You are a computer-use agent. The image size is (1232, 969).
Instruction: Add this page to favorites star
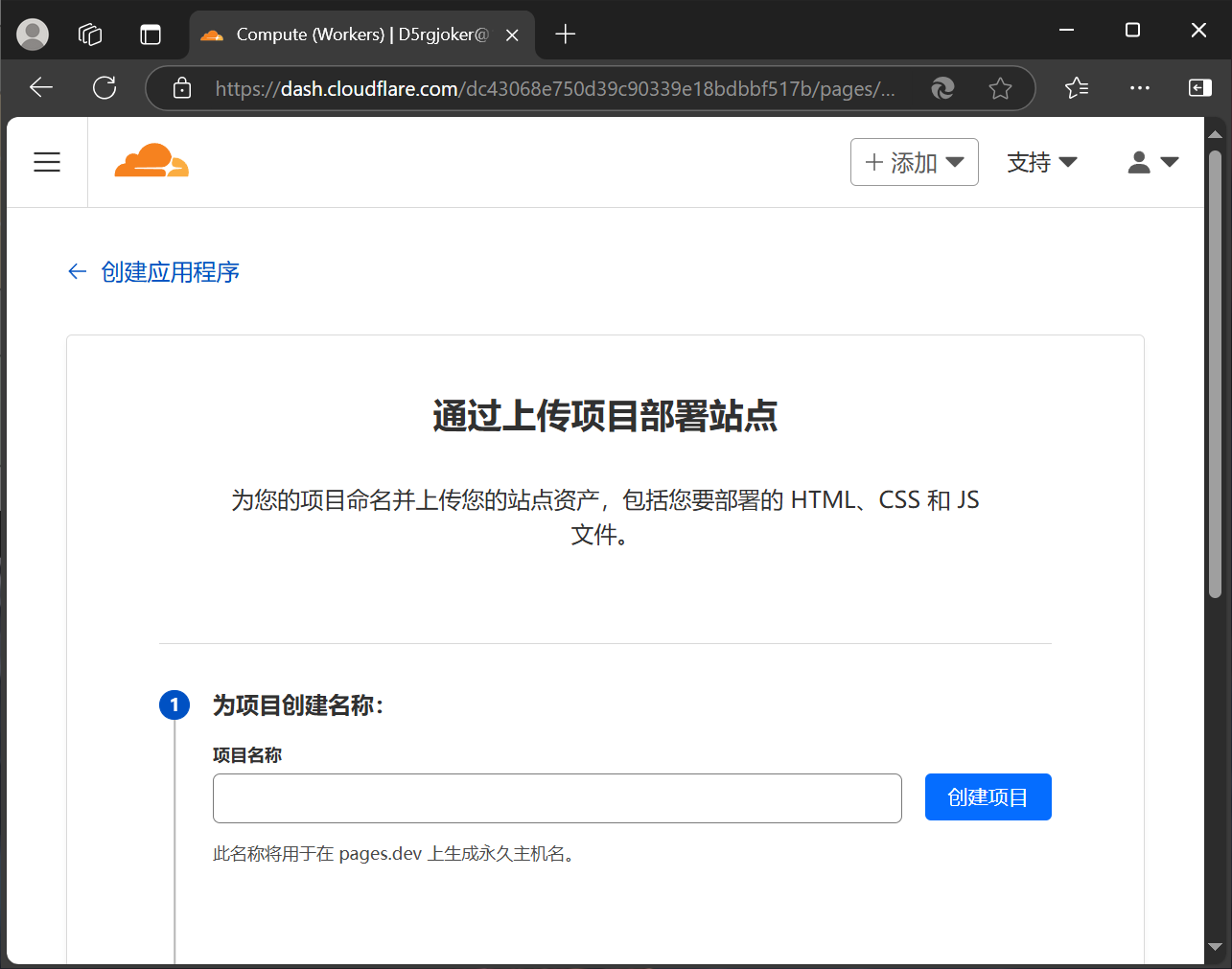point(1000,89)
